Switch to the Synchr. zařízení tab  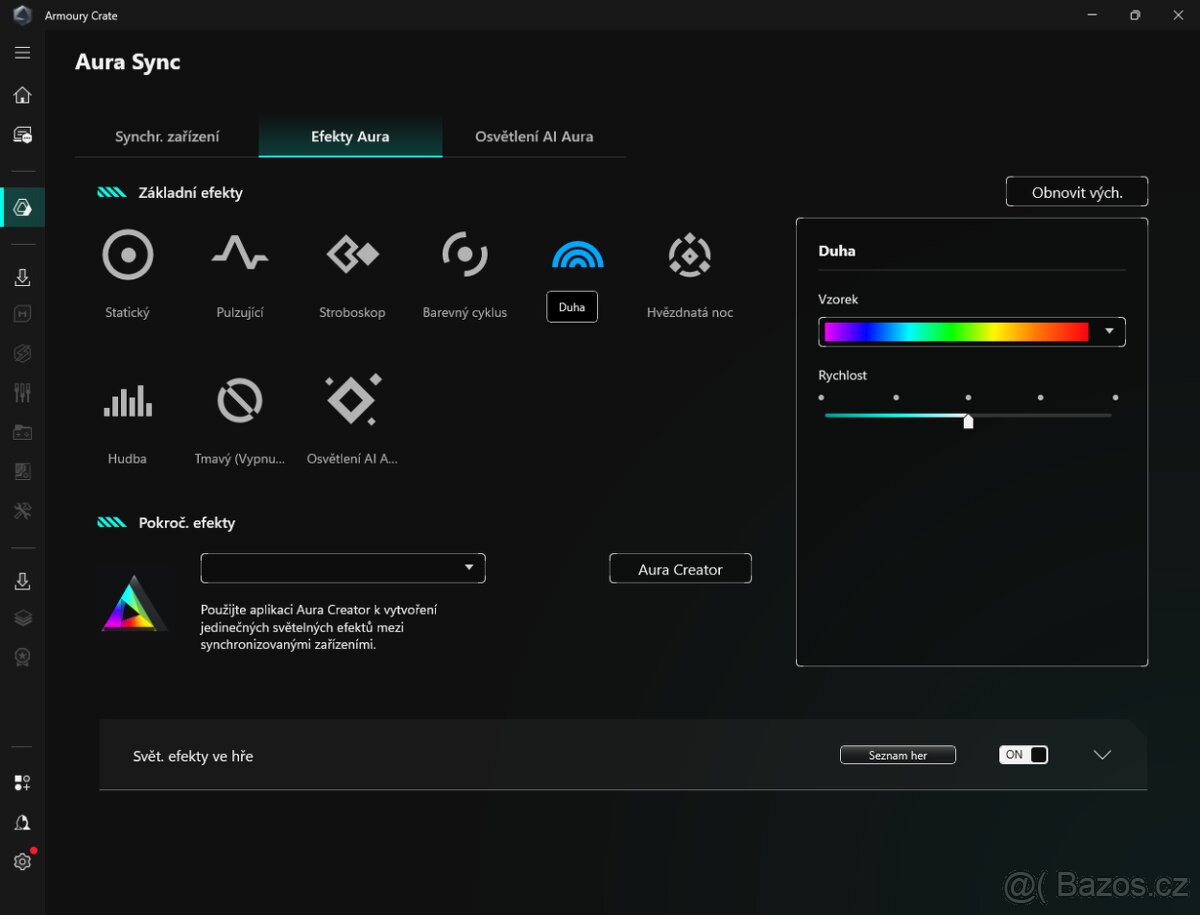[x=167, y=136]
